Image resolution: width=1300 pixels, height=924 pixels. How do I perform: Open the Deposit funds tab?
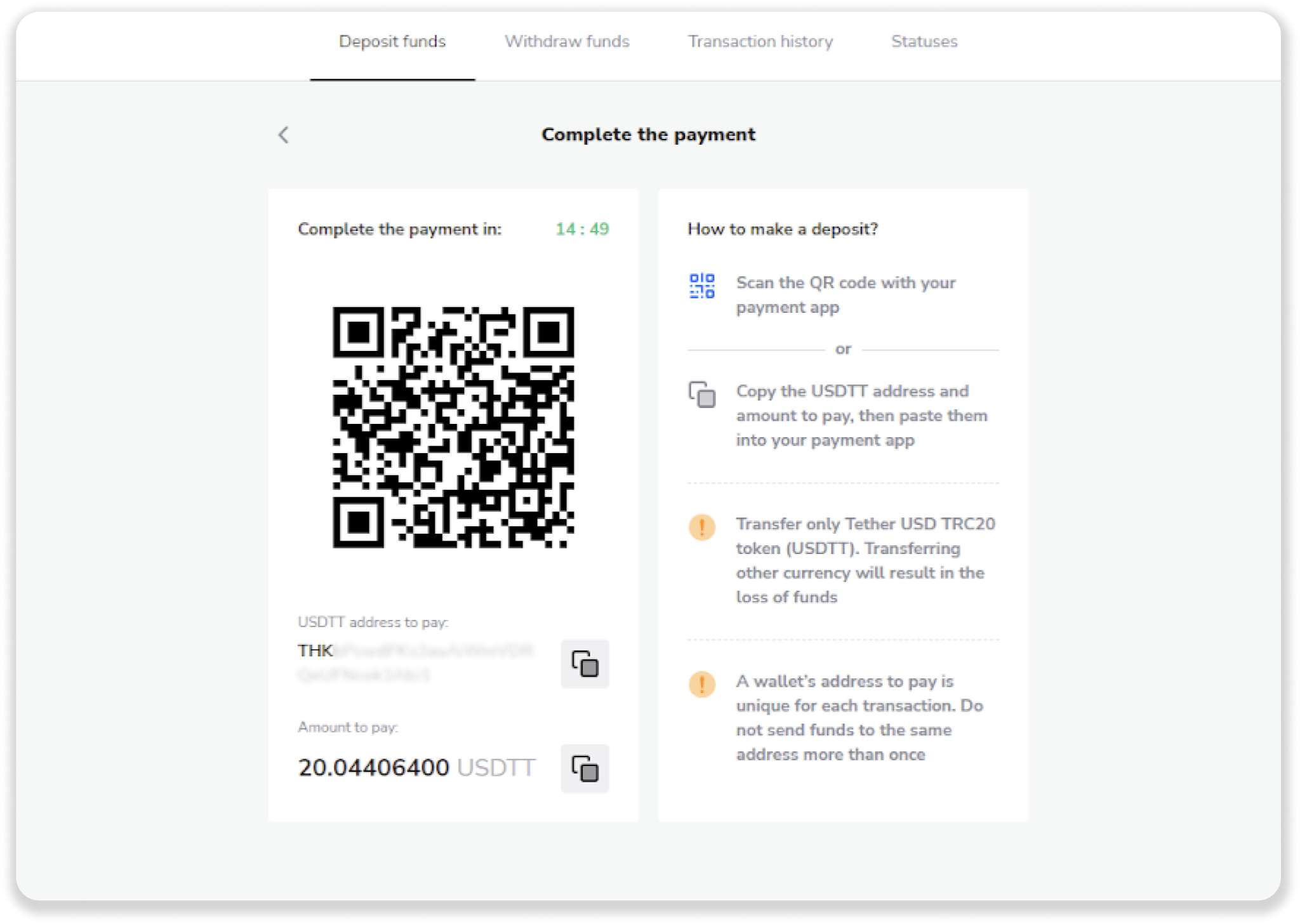pos(392,42)
